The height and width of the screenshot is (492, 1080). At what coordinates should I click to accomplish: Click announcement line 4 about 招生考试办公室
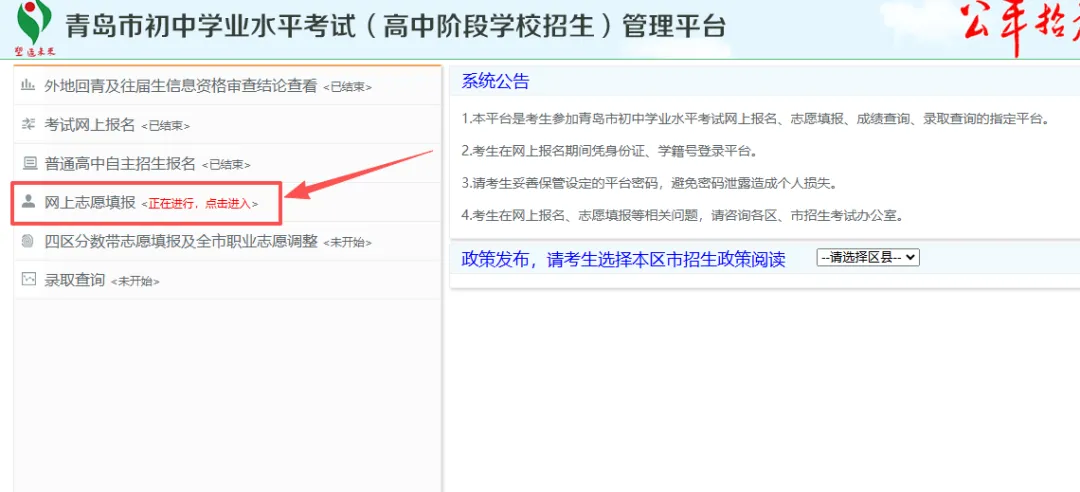[x=682, y=216]
